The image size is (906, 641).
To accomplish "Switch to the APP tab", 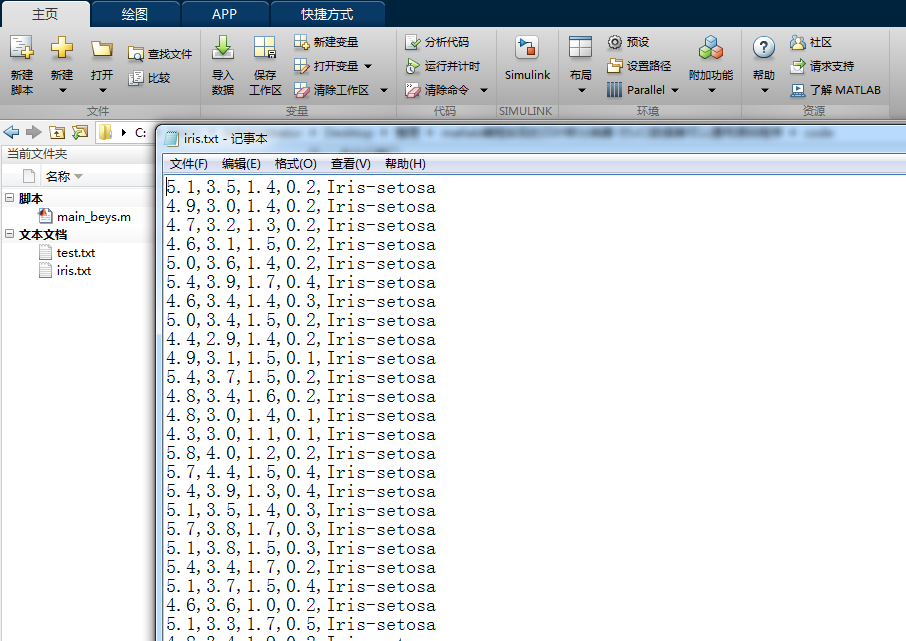I will click(225, 14).
